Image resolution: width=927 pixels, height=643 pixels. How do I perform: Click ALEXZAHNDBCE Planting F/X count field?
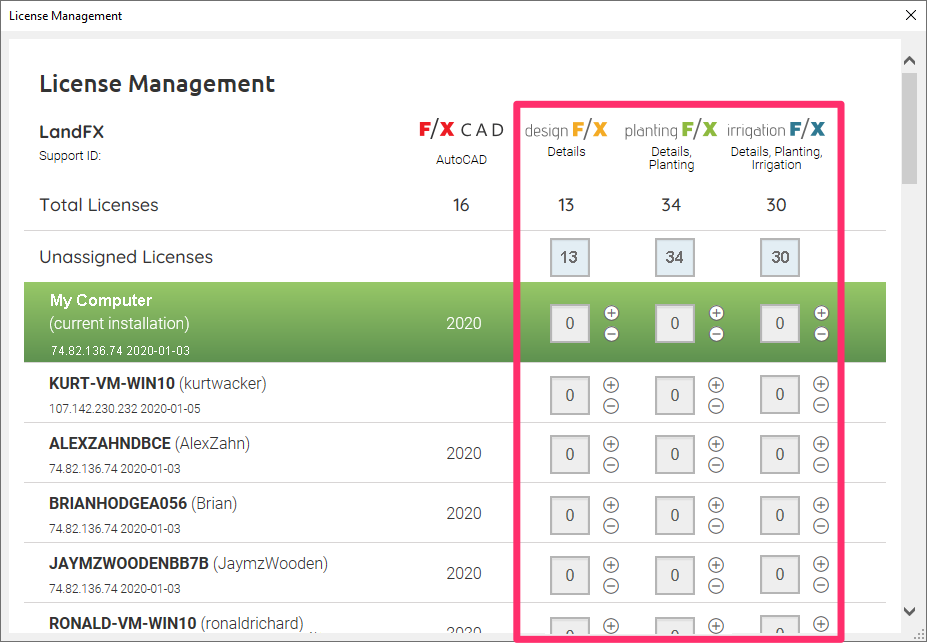click(675, 454)
